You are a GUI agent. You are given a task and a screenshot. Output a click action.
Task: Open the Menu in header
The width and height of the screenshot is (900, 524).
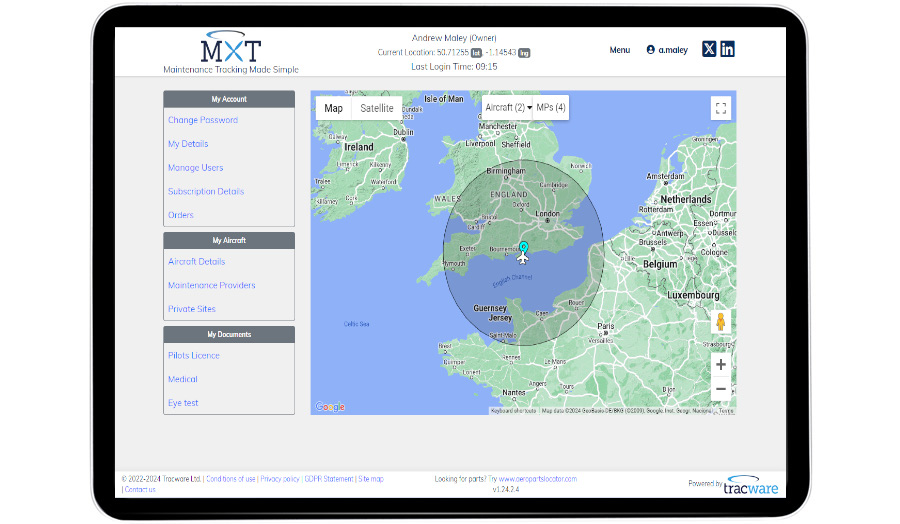pos(620,50)
